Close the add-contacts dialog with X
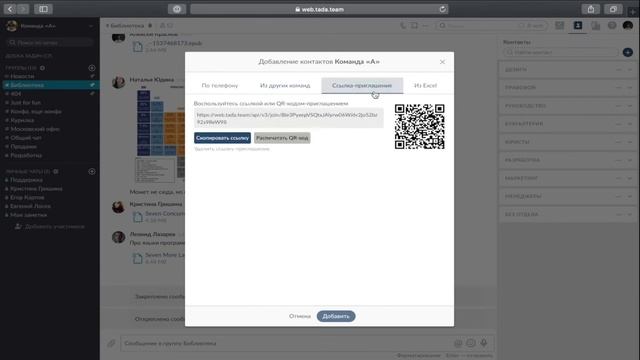The image size is (640, 360). coord(442,62)
